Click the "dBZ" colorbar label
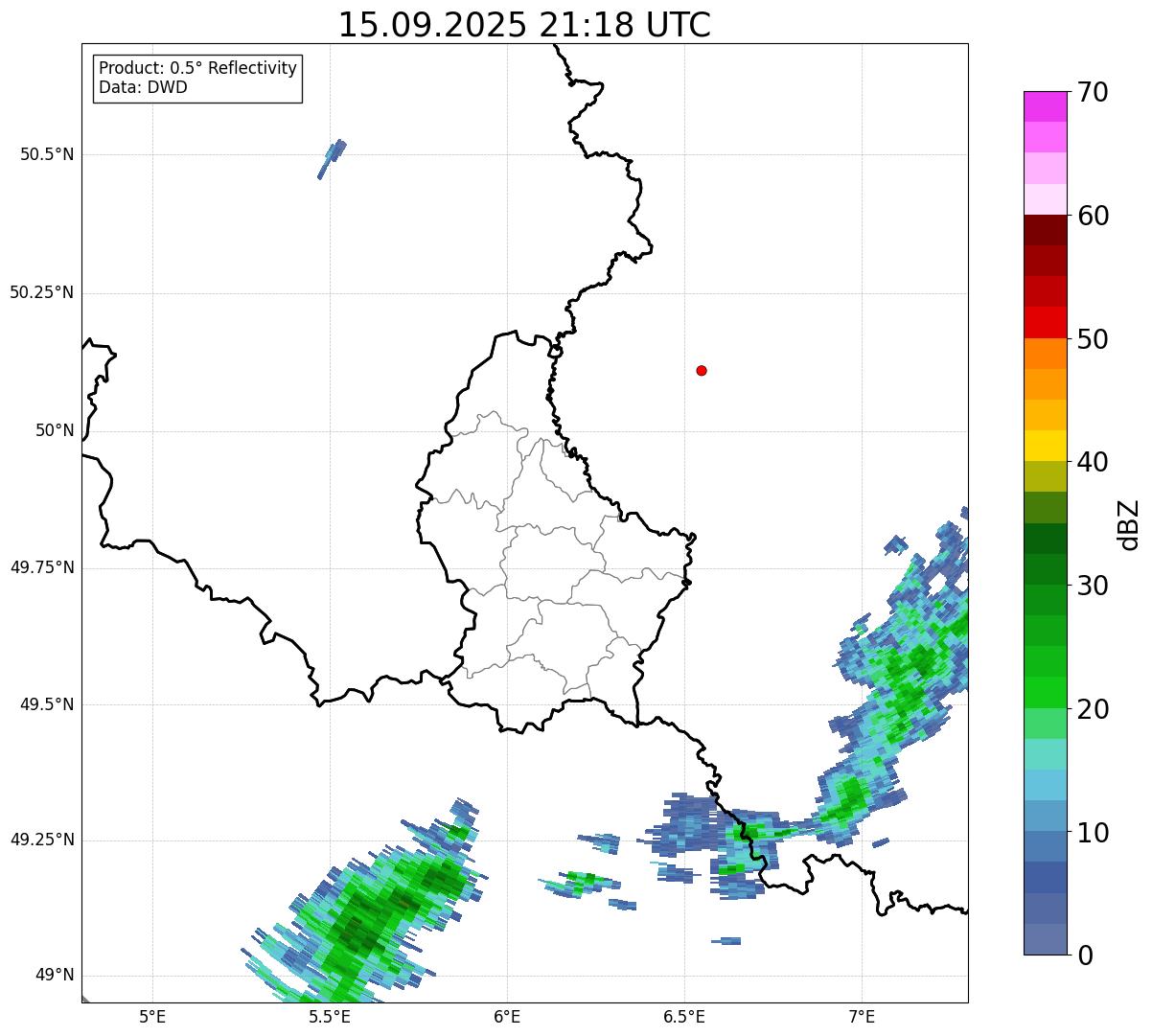 pyautogui.click(x=1129, y=524)
